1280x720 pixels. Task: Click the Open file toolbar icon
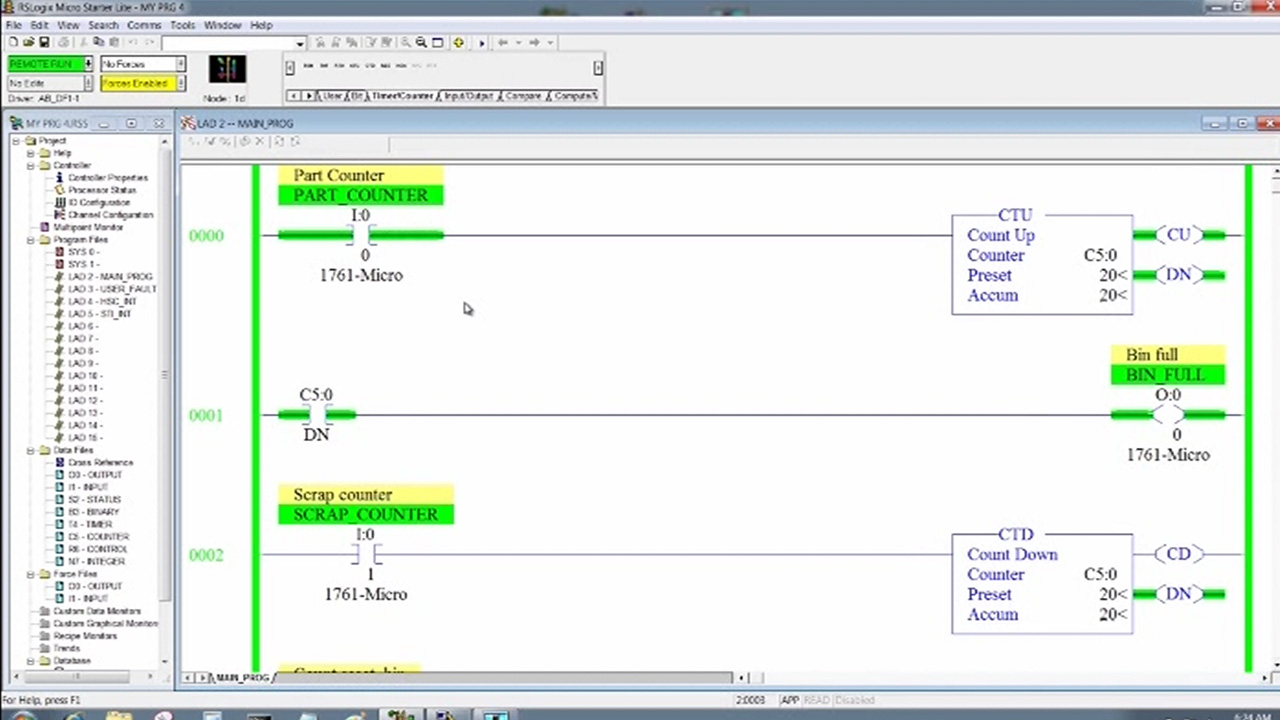pyautogui.click(x=29, y=42)
